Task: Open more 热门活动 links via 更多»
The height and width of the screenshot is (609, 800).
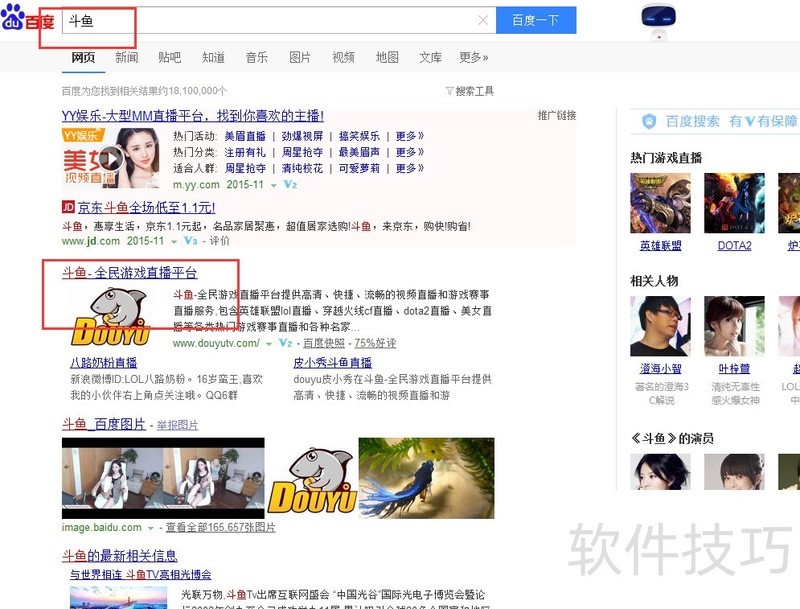Action: 410,136
